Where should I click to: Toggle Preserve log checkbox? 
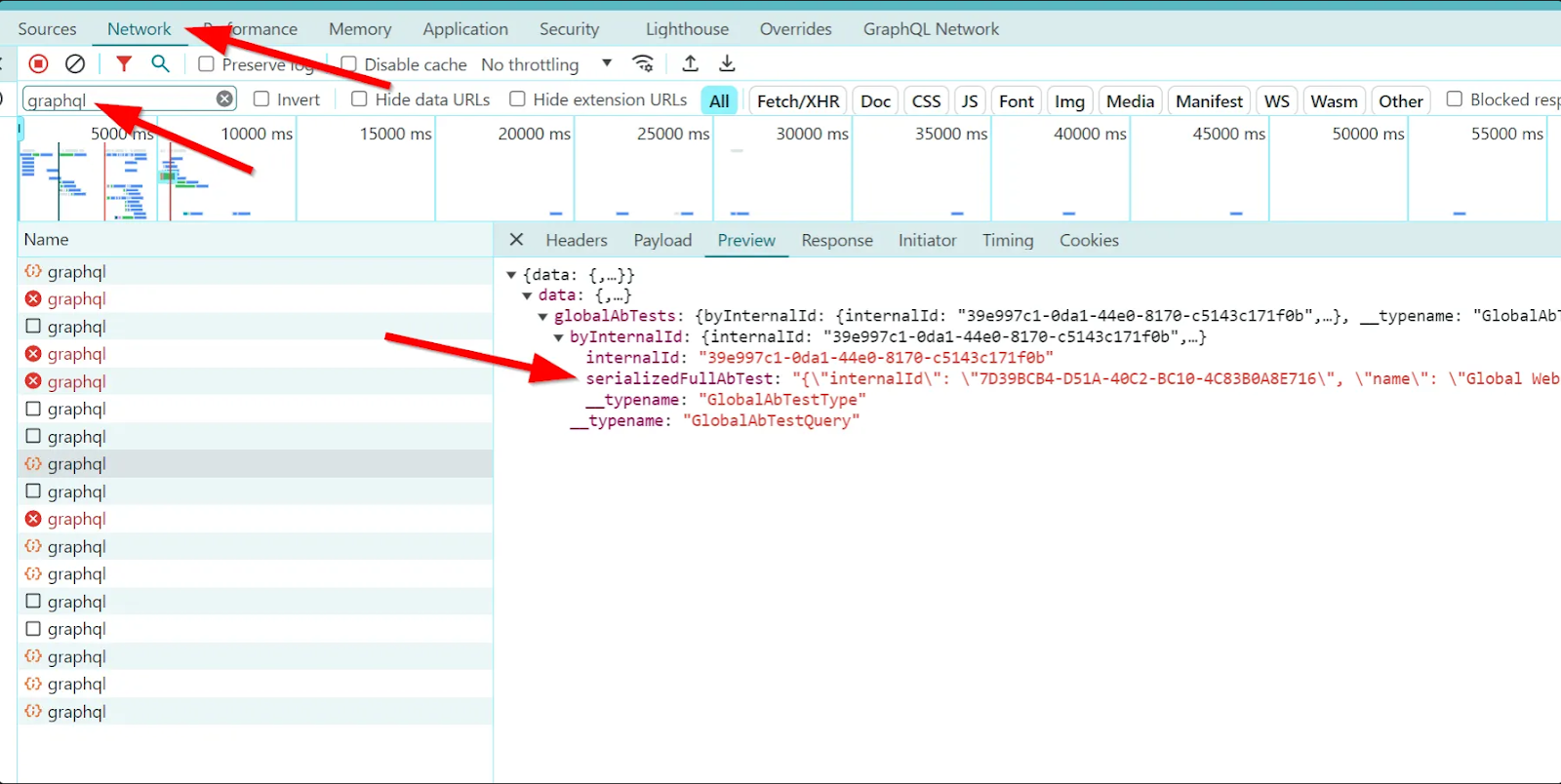[x=206, y=64]
